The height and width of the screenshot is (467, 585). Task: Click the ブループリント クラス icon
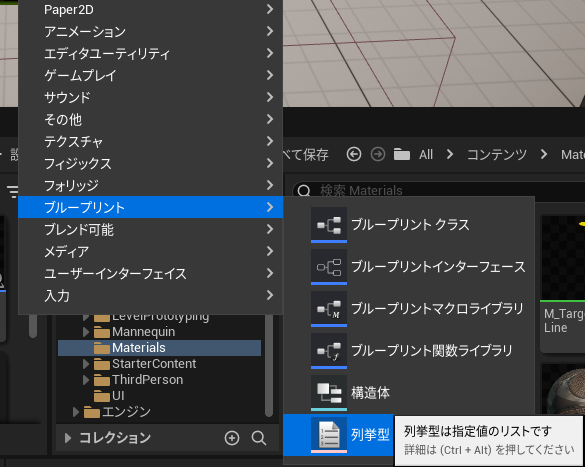click(329, 225)
